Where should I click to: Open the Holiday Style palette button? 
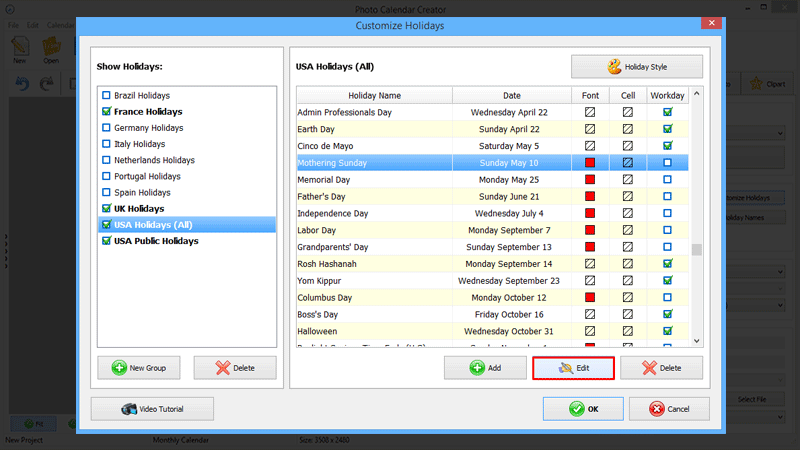click(x=637, y=67)
